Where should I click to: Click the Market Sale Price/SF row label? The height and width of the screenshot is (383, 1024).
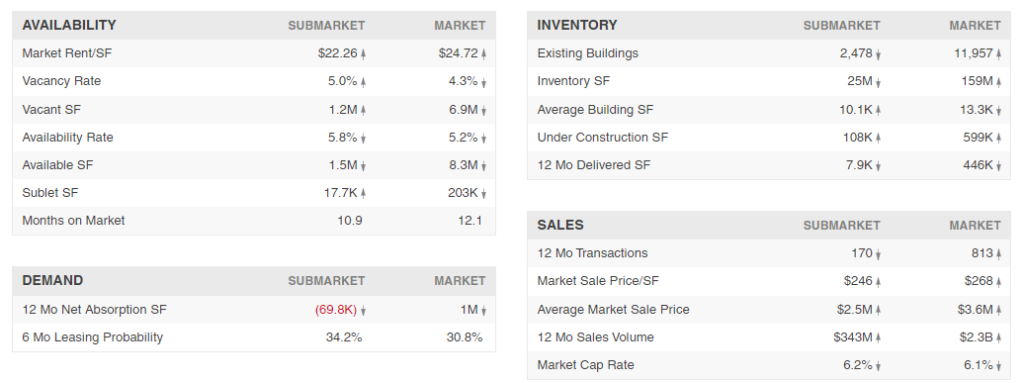coord(598,281)
